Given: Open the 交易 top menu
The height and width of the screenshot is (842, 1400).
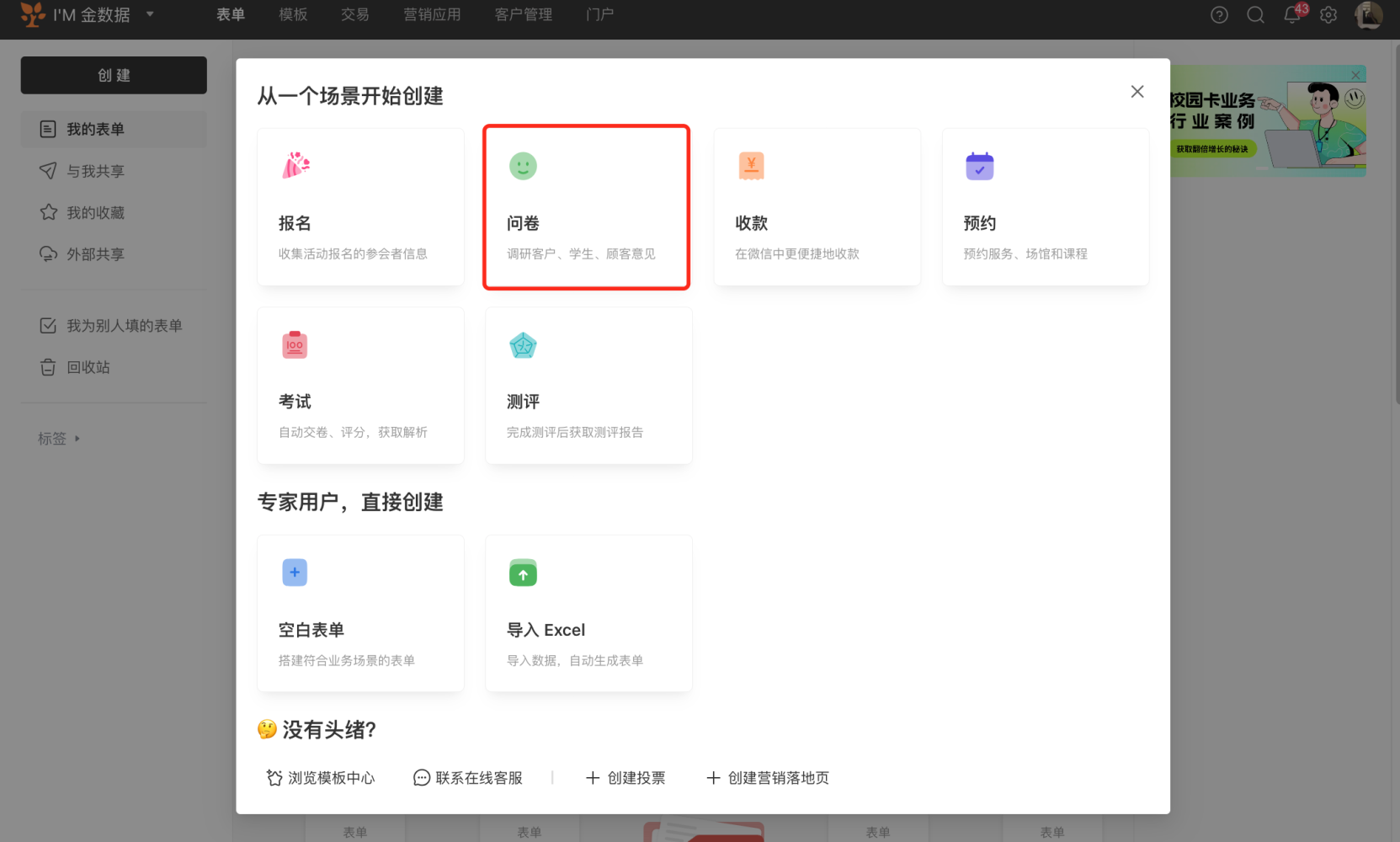Looking at the screenshot, I should coord(355,14).
